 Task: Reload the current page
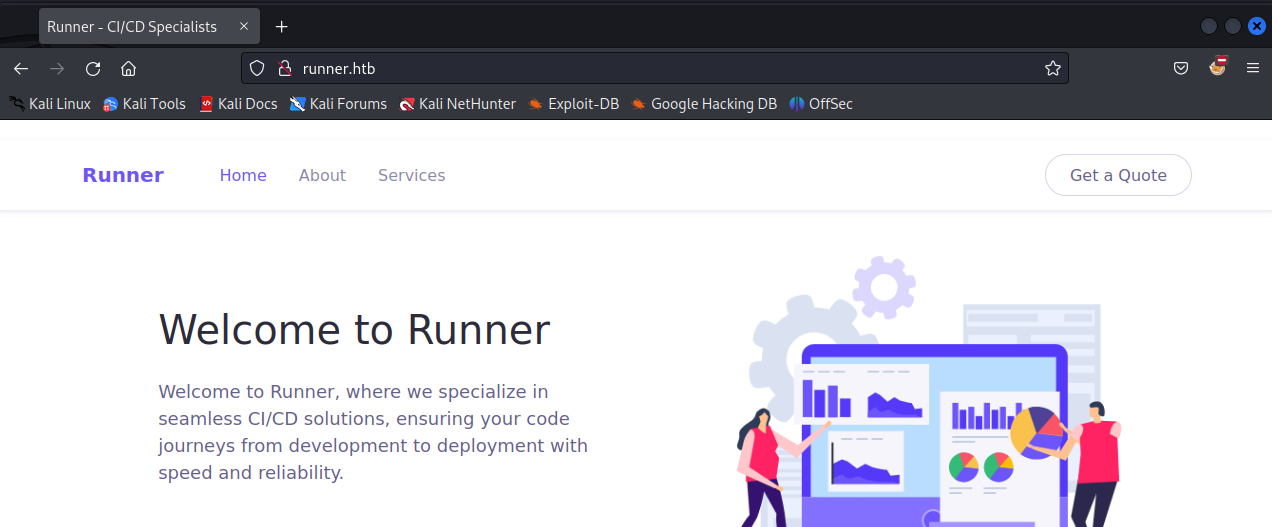point(93,68)
